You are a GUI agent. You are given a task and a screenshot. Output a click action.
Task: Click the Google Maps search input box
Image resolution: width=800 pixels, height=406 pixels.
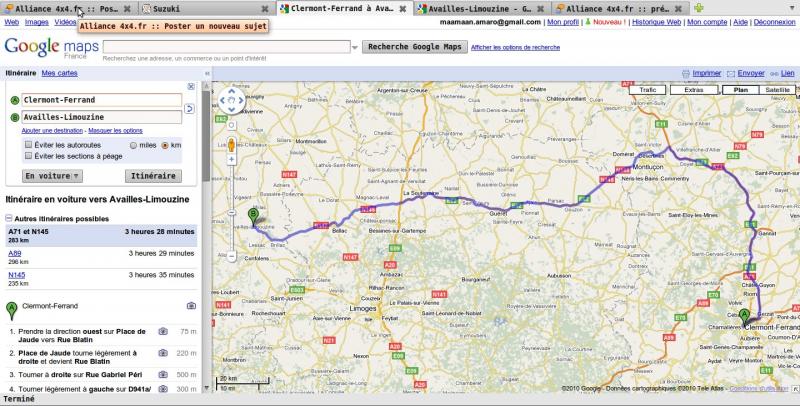pos(227,47)
